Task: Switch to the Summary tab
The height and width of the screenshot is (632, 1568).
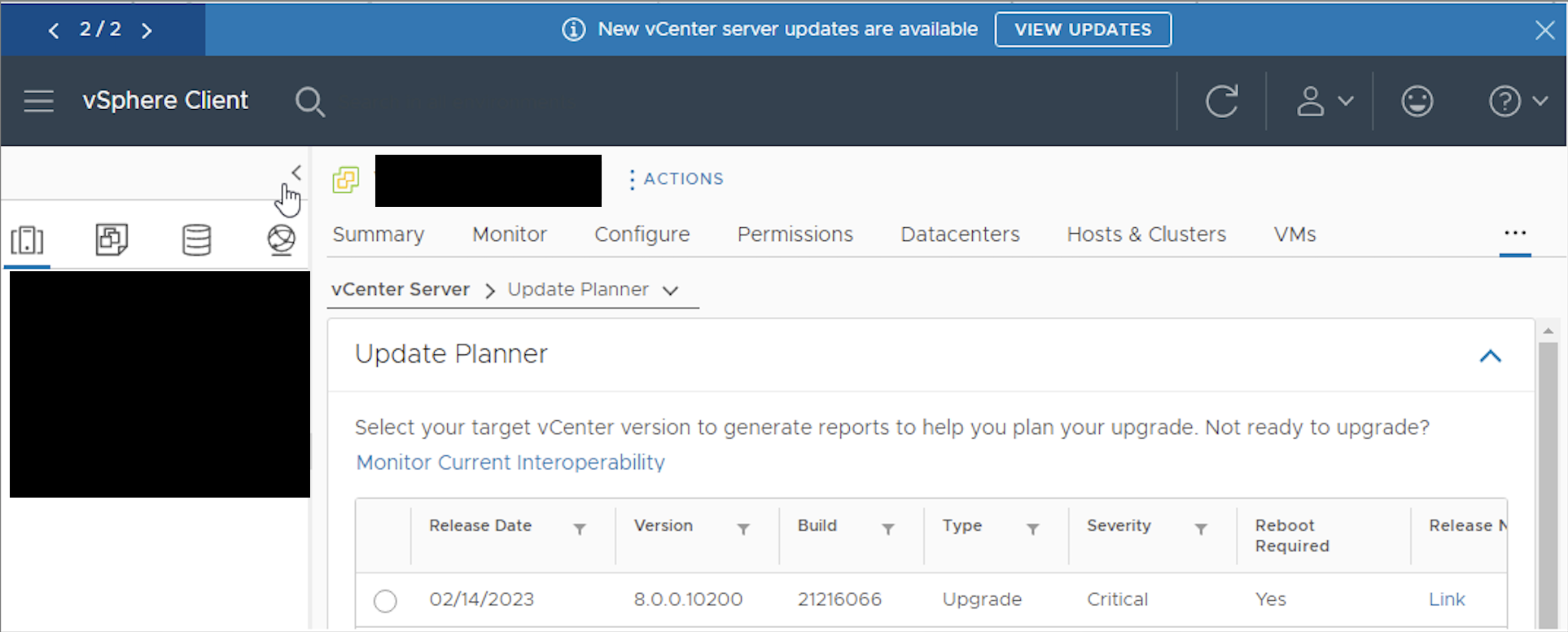Action: pyautogui.click(x=379, y=235)
